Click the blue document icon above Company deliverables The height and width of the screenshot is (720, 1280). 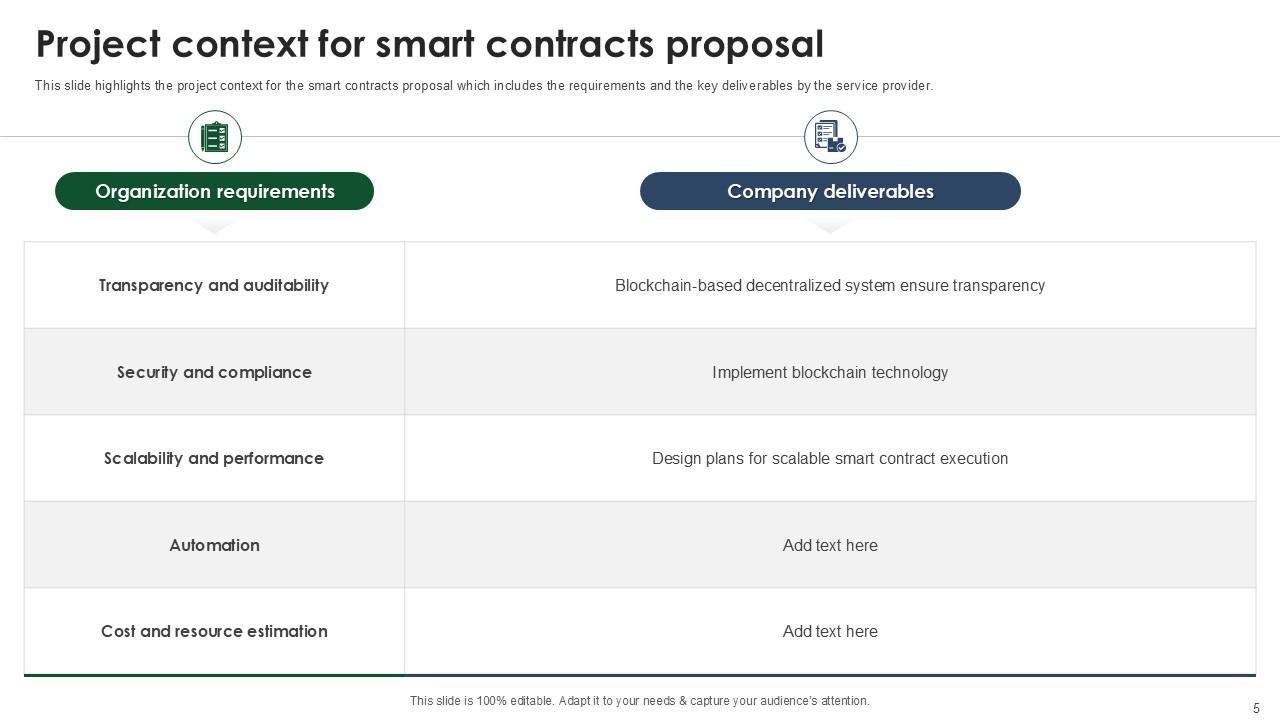pos(830,137)
